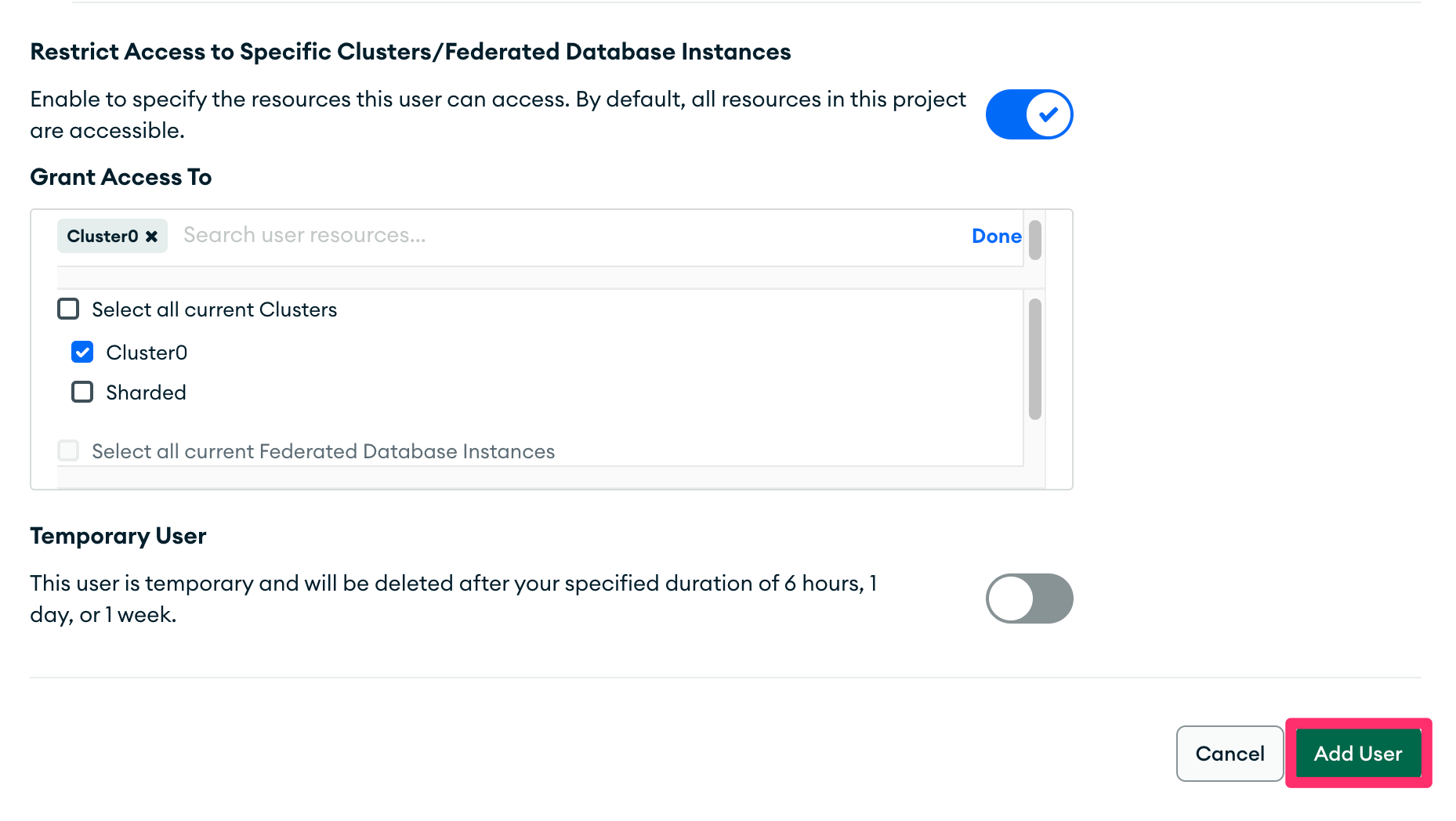
Task: Click the Select all current Federated Database Instances text
Action: click(323, 451)
